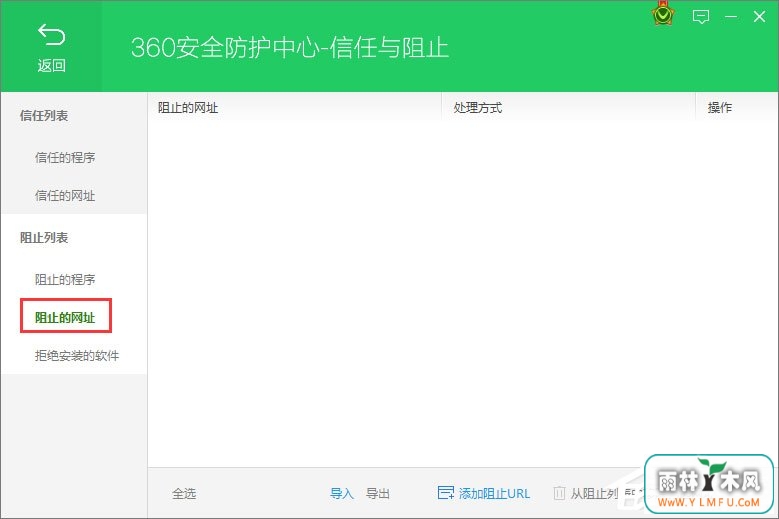The width and height of the screenshot is (779, 519).
Task: Minimize the 360 window
Action: point(730,17)
